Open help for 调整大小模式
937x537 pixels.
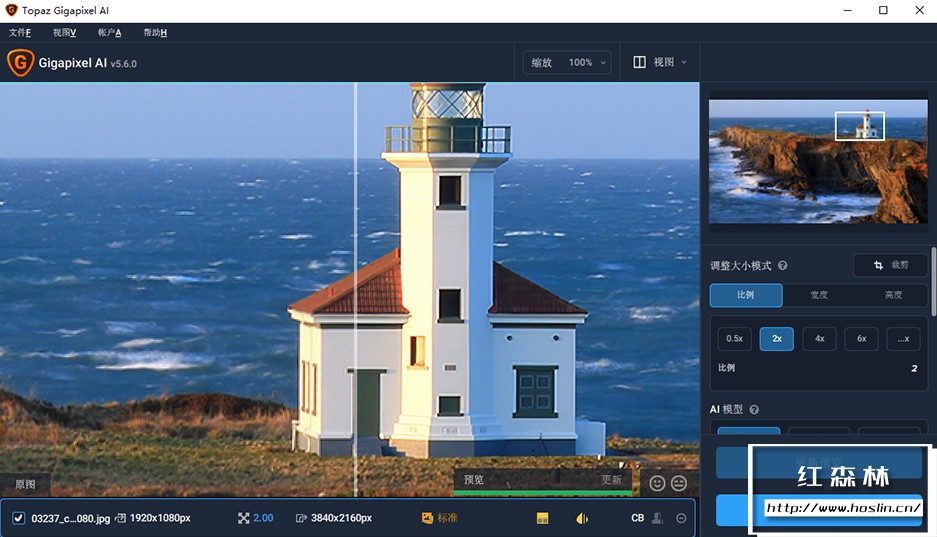click(782, 266)
